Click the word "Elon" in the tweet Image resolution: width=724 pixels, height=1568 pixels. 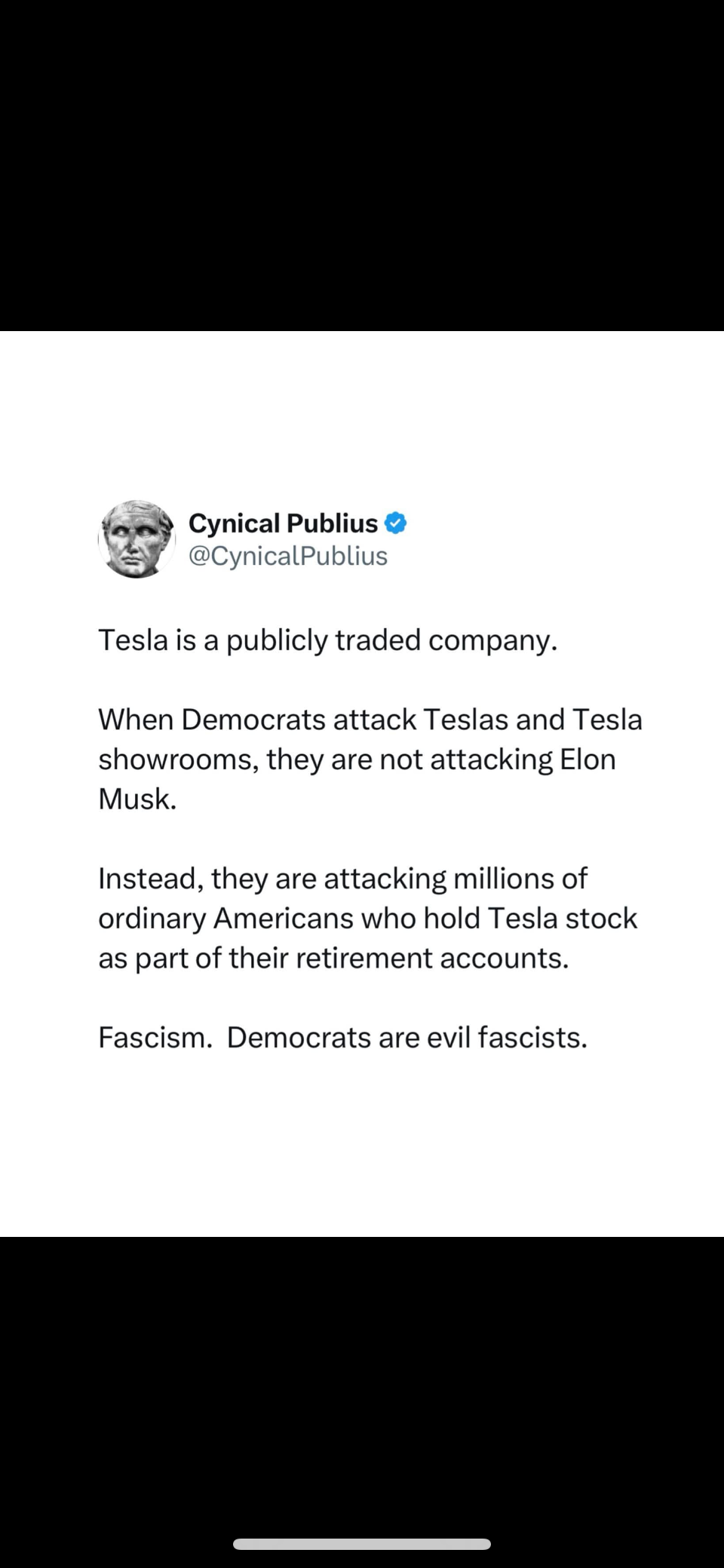click(587, 759)
